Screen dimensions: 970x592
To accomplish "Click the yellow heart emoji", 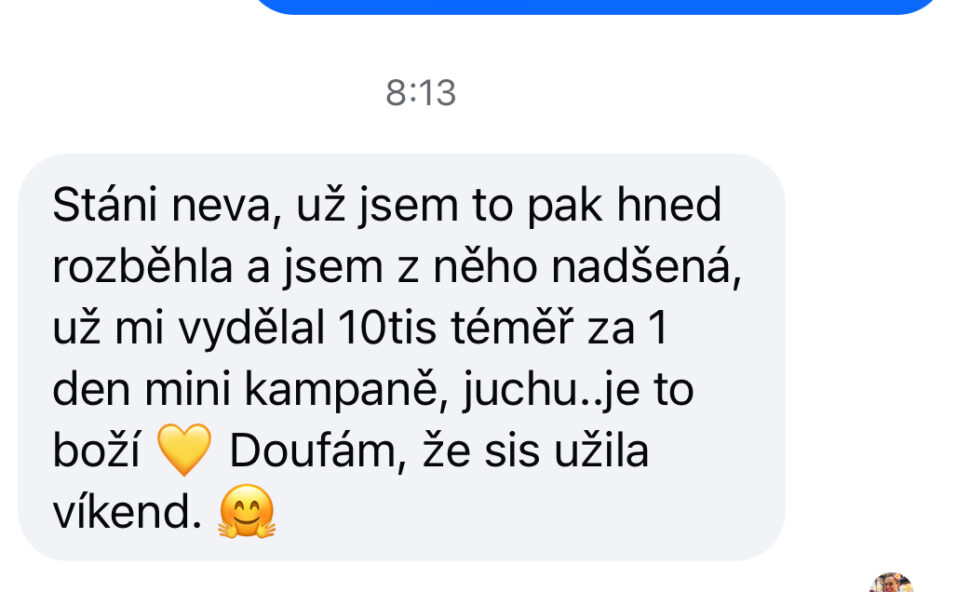I will click(184, 450).
